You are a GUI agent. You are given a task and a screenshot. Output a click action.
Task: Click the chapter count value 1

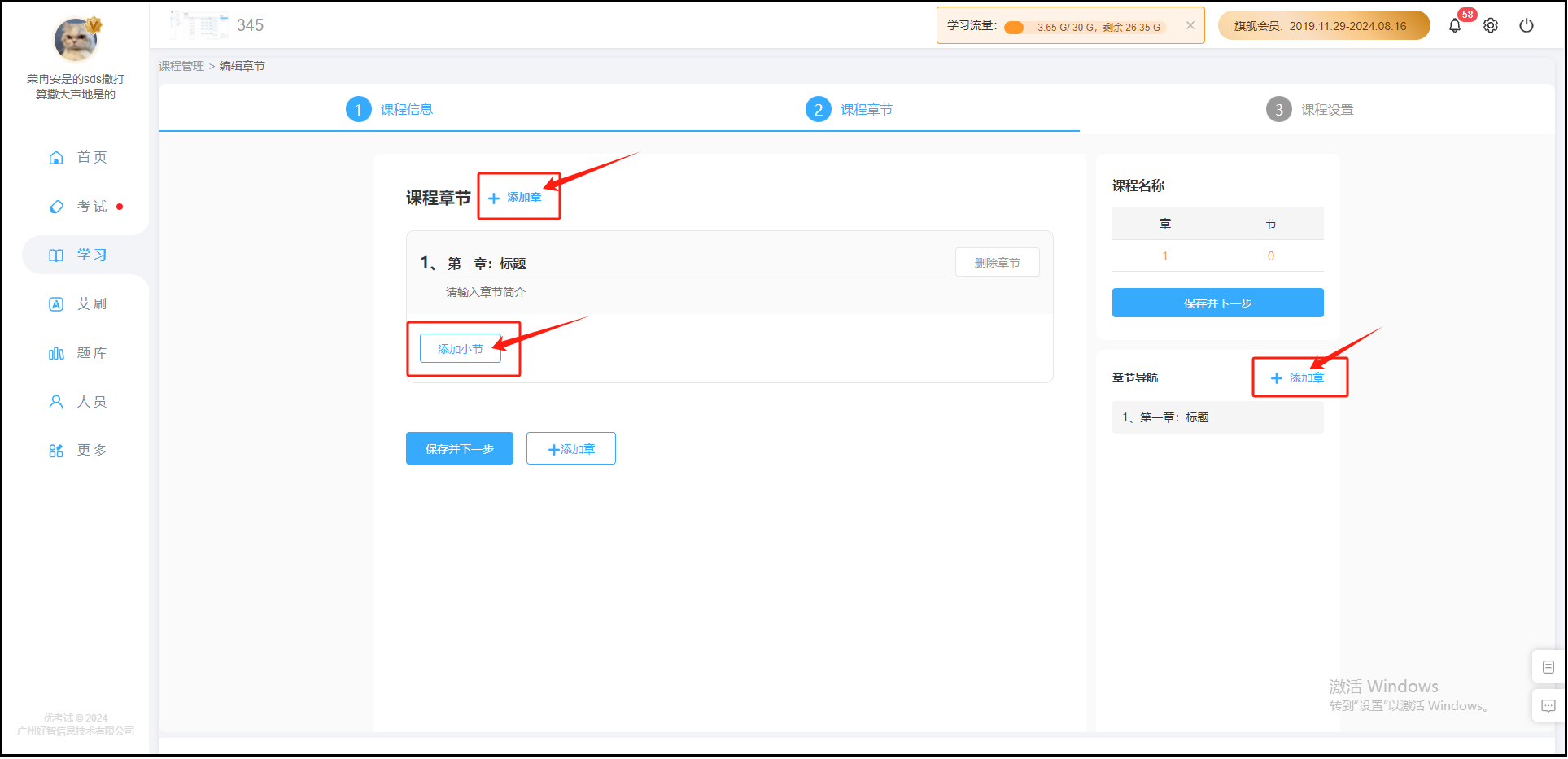(1164, 255)
